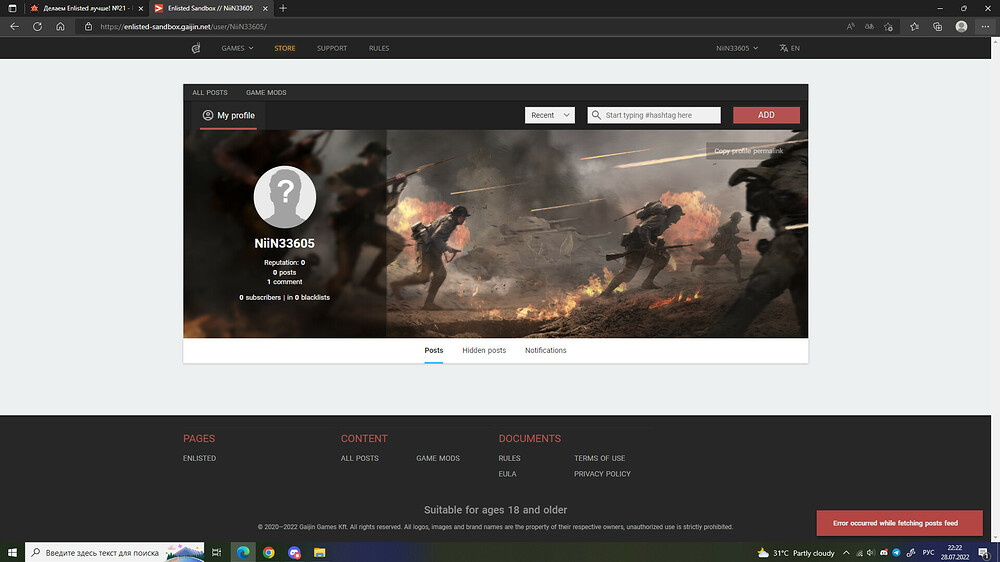Viewport: 1000px width, 562px height.
Task: Open the Windows Start menu
Action: [x=12, y=552]
